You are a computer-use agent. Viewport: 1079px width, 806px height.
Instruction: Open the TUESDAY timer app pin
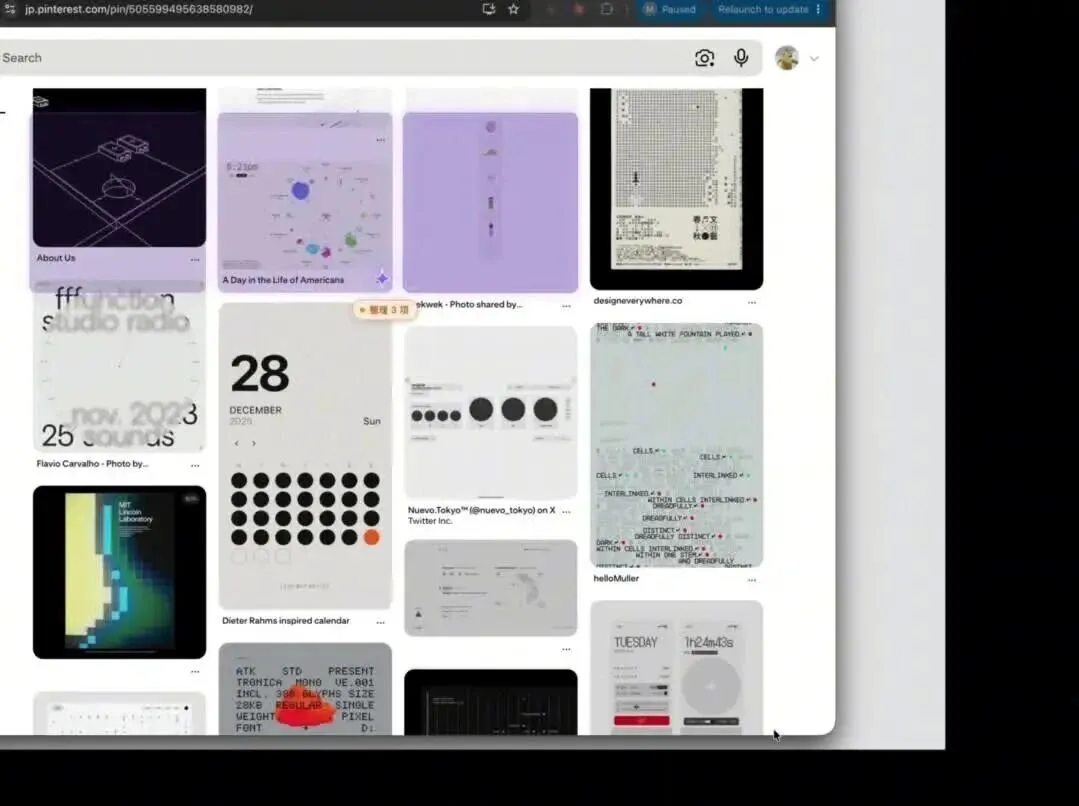point(676,668)
